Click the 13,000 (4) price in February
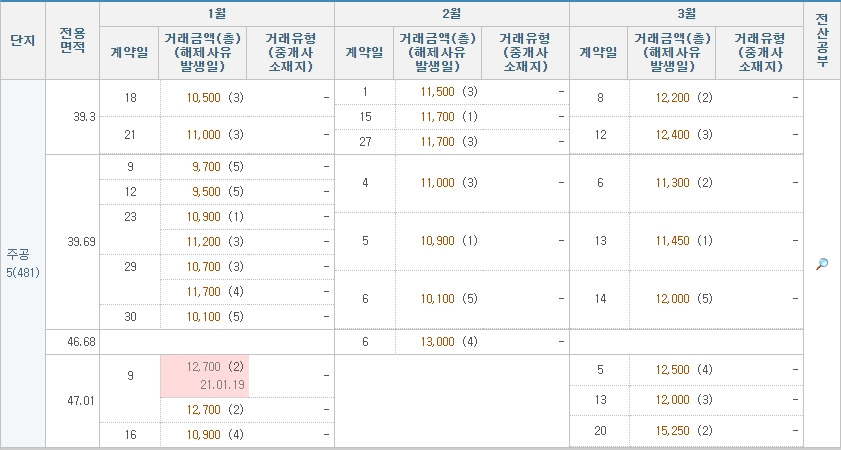The image size is (841, 450). 449,342
